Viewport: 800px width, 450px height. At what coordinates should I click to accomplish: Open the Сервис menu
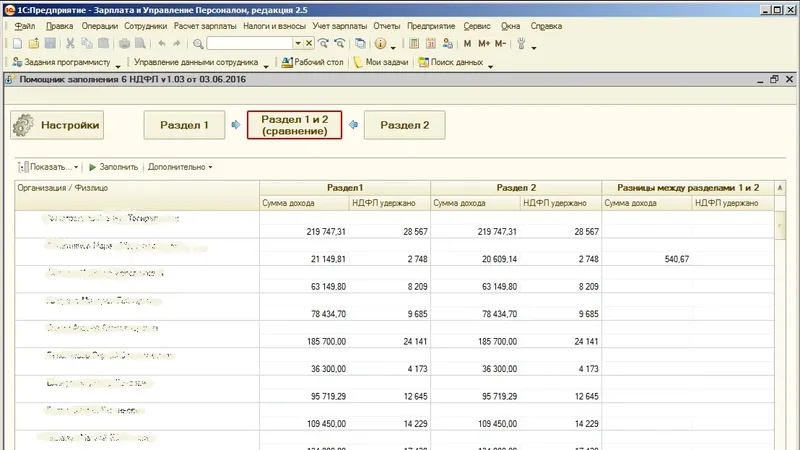click(477, 26)
